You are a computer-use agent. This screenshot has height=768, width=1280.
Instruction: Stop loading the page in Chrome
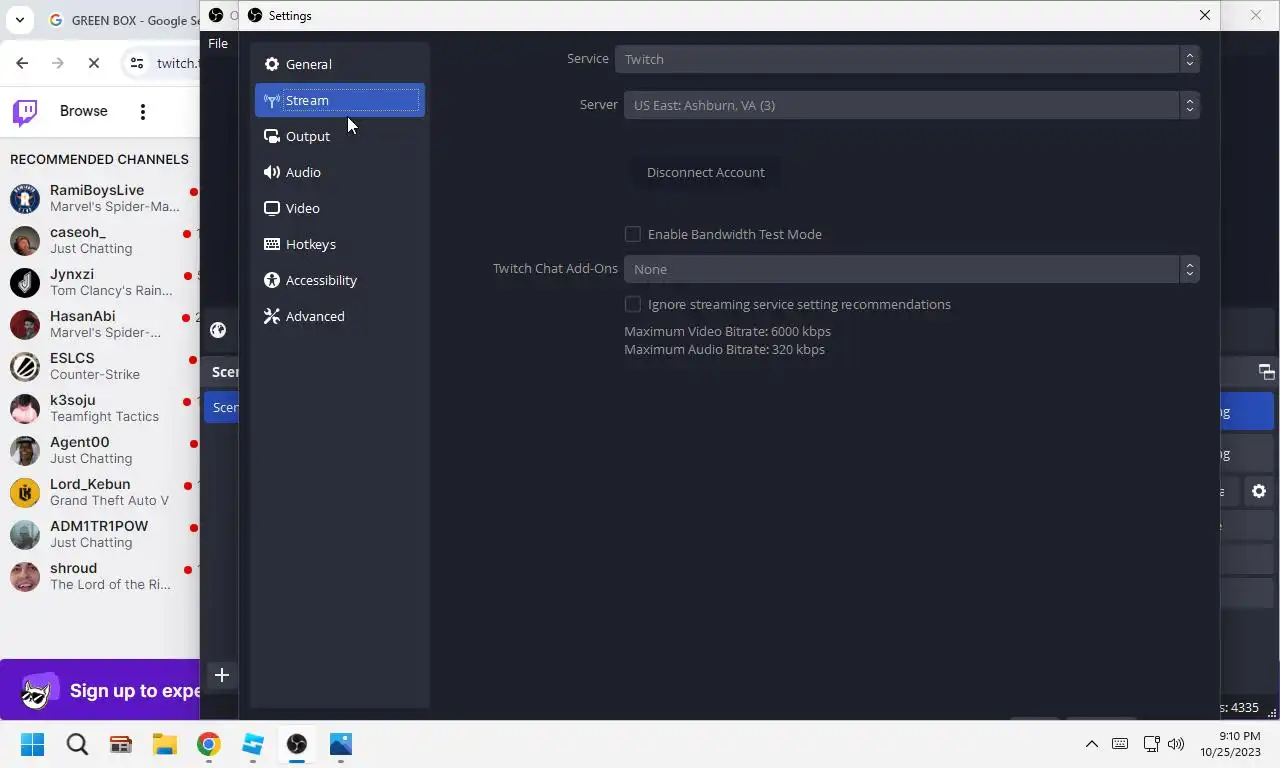pyautogui.click(x=94, y=63)
